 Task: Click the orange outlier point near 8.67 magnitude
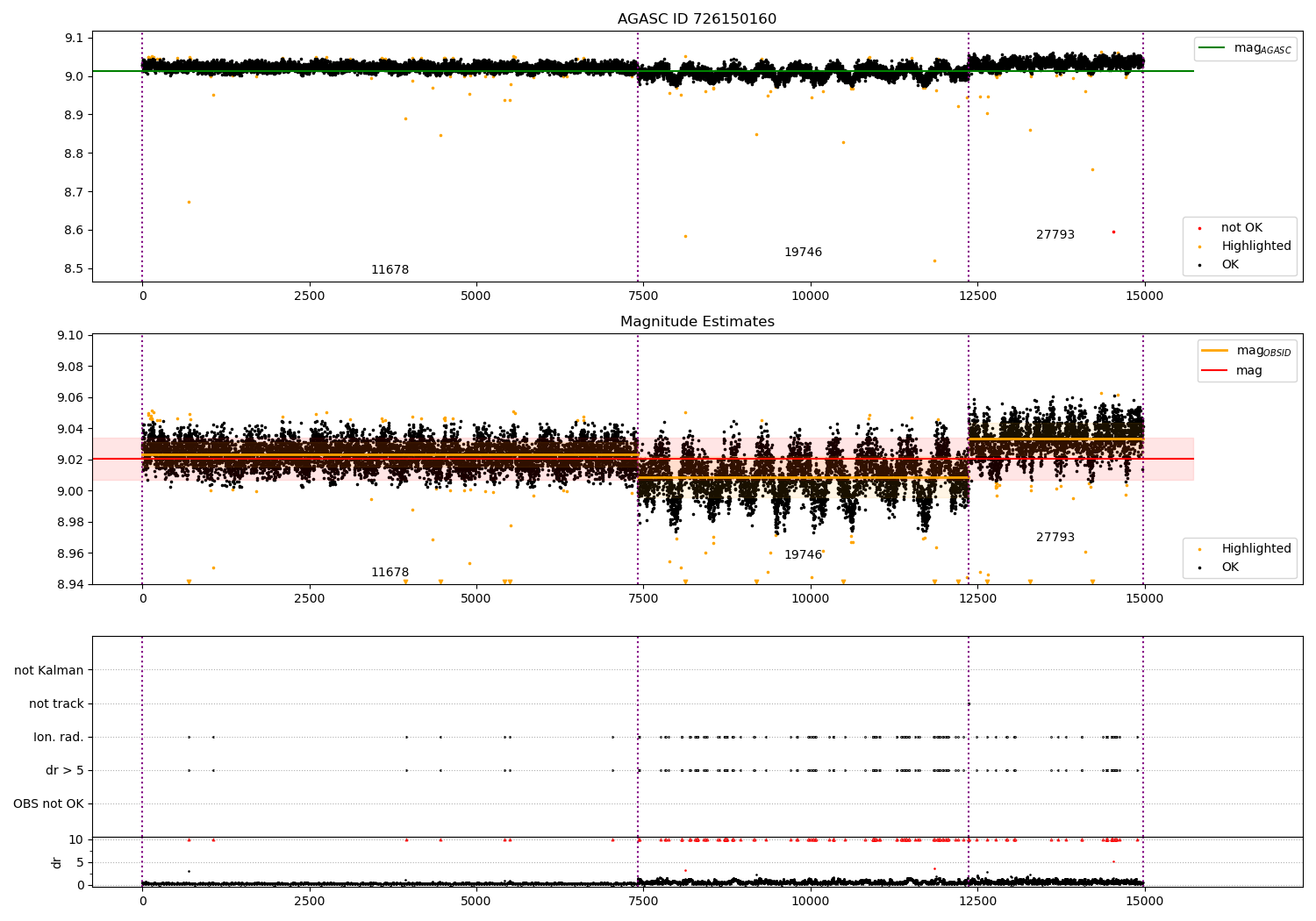point(189,202)
